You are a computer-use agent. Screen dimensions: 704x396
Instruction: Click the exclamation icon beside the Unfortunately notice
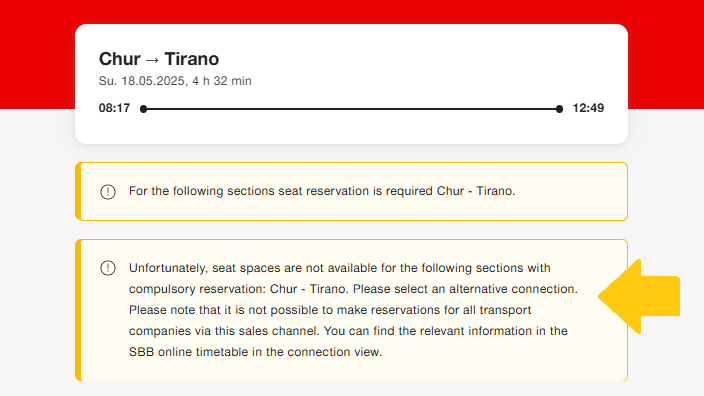pyautogui.click(x=108, y=268)
